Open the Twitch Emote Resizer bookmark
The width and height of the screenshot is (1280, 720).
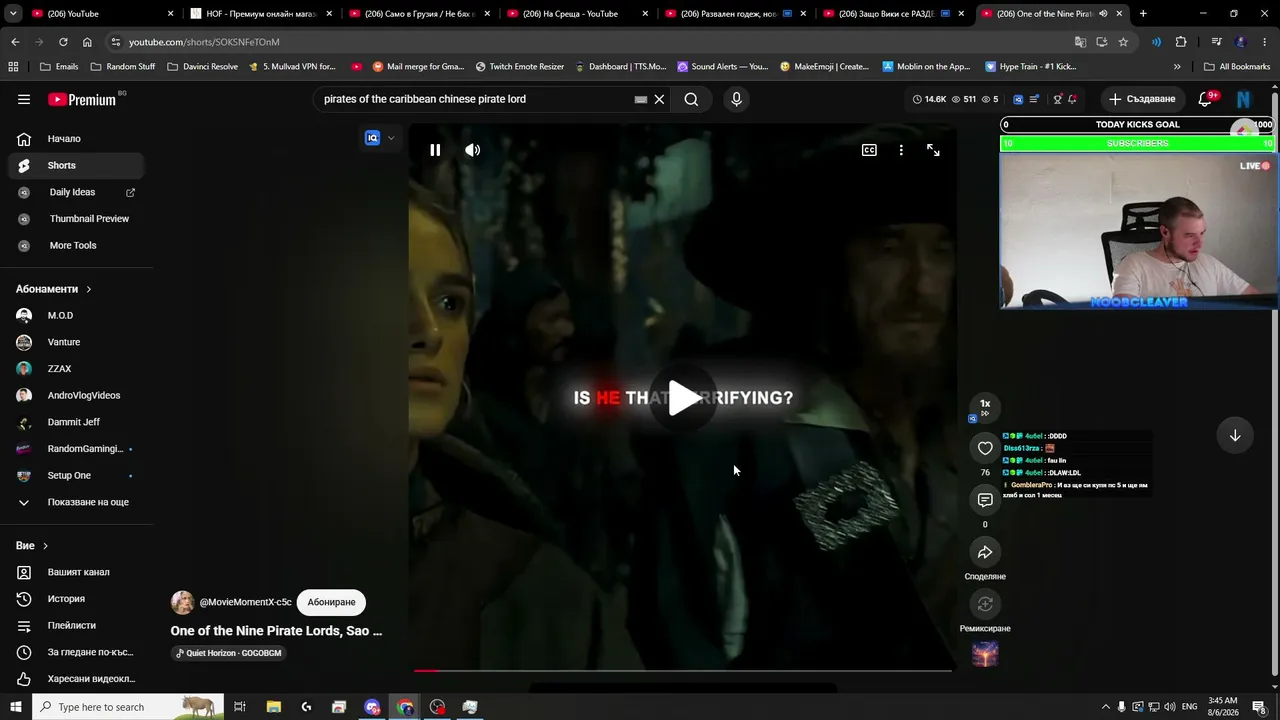[520, 67]
